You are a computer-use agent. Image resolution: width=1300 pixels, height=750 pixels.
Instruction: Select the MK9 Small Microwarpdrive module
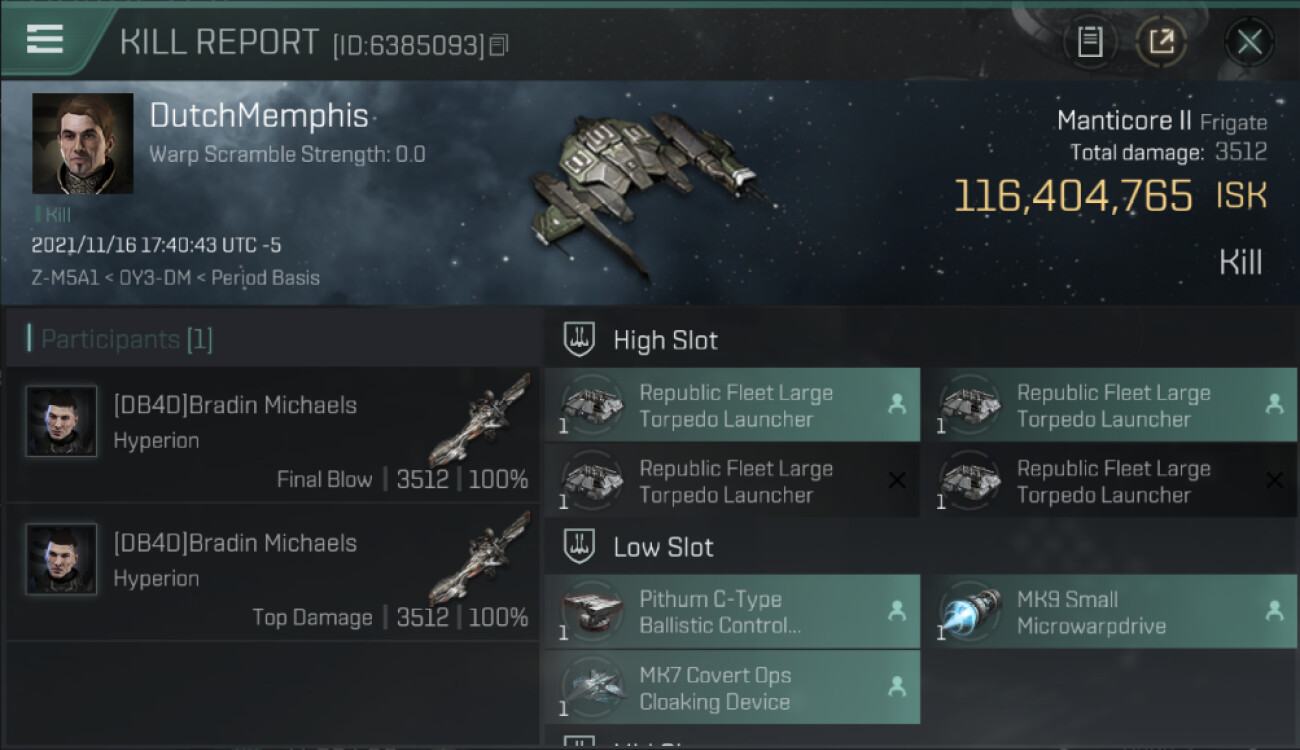1109,612
